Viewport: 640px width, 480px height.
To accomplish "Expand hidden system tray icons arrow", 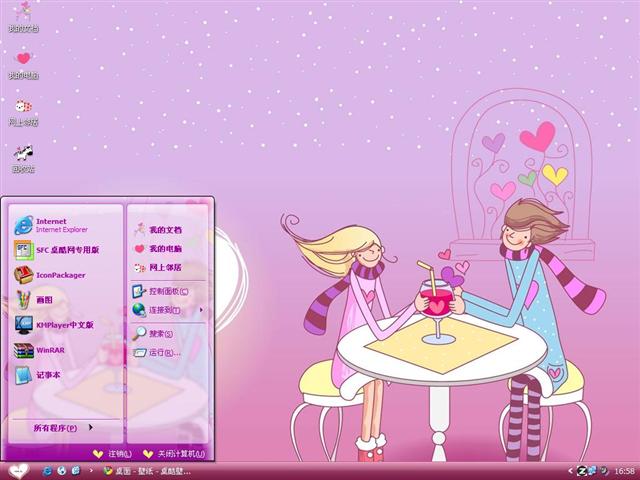I will pos(570,471).
